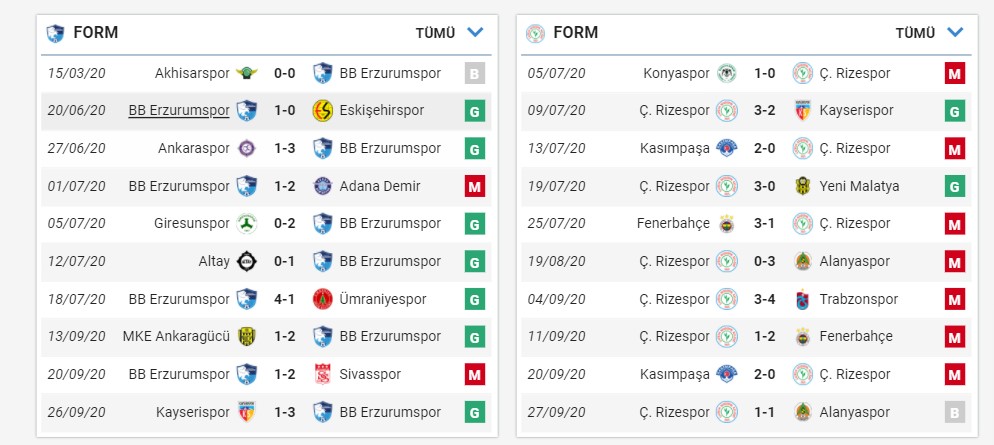Click the Kasımpaşa logo on 13/07/20 row
Image resolution: width=994 pixels, height=445 pixels.
(727, 148)
